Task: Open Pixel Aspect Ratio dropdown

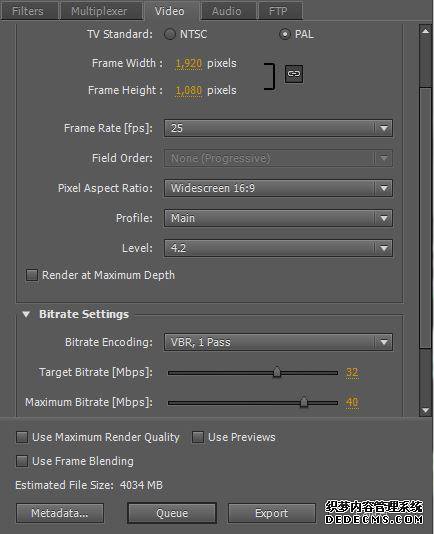Action: point(278,188)
